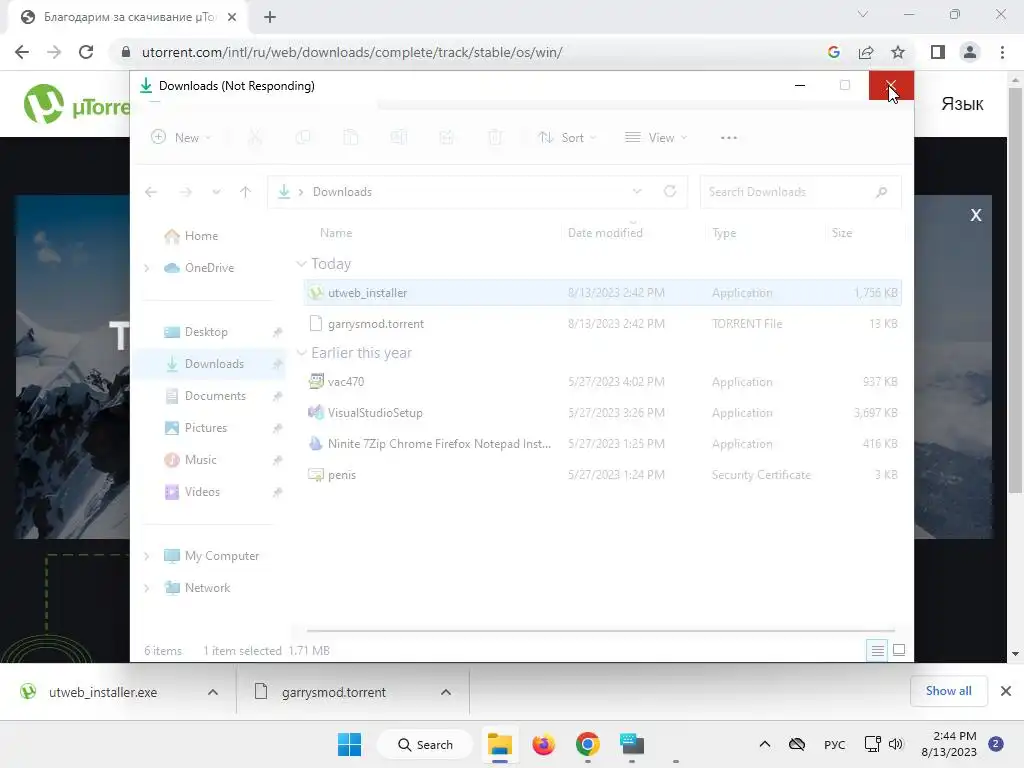Click the Язык language link on uTorrent page
Screen dimensions: 1024x768
tap(962, 104)
